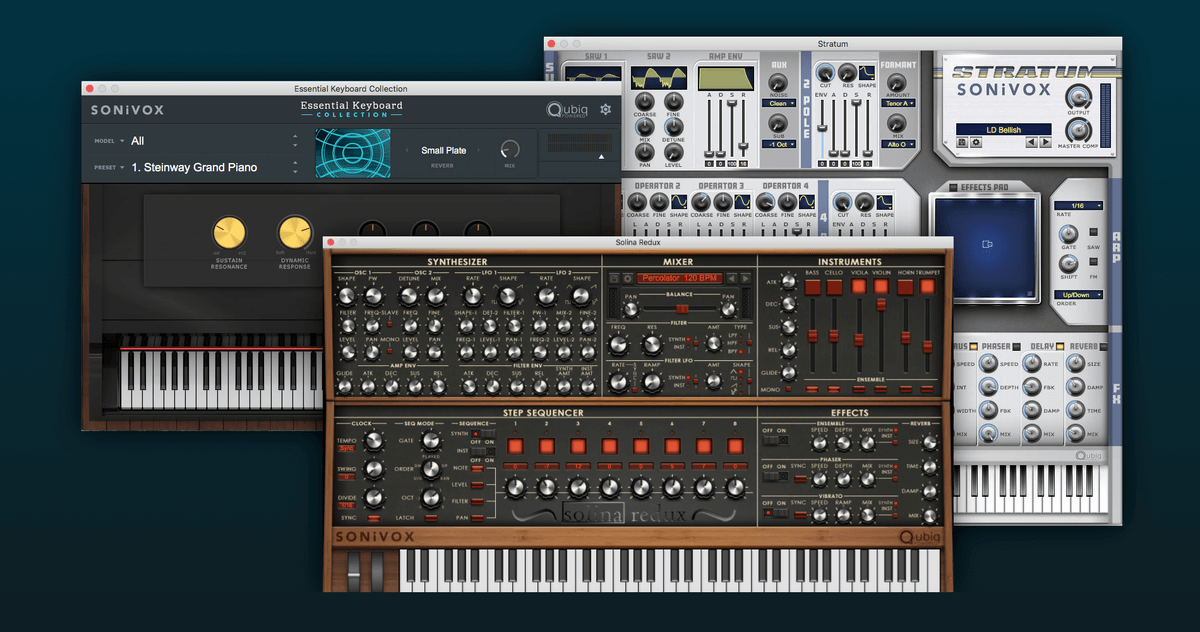Viewport: 1200px width, 632px height.
Task: Open settings gear in Essential Keyboard Collection
Action: (606, 110)
